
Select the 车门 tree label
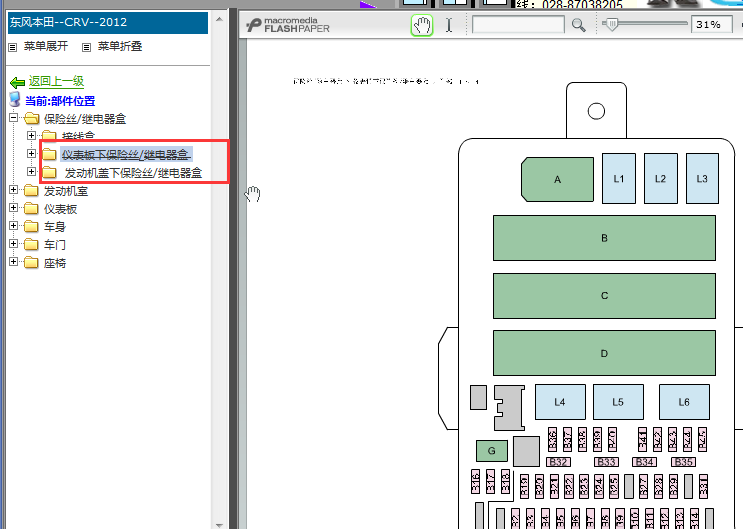coord(54,245)
